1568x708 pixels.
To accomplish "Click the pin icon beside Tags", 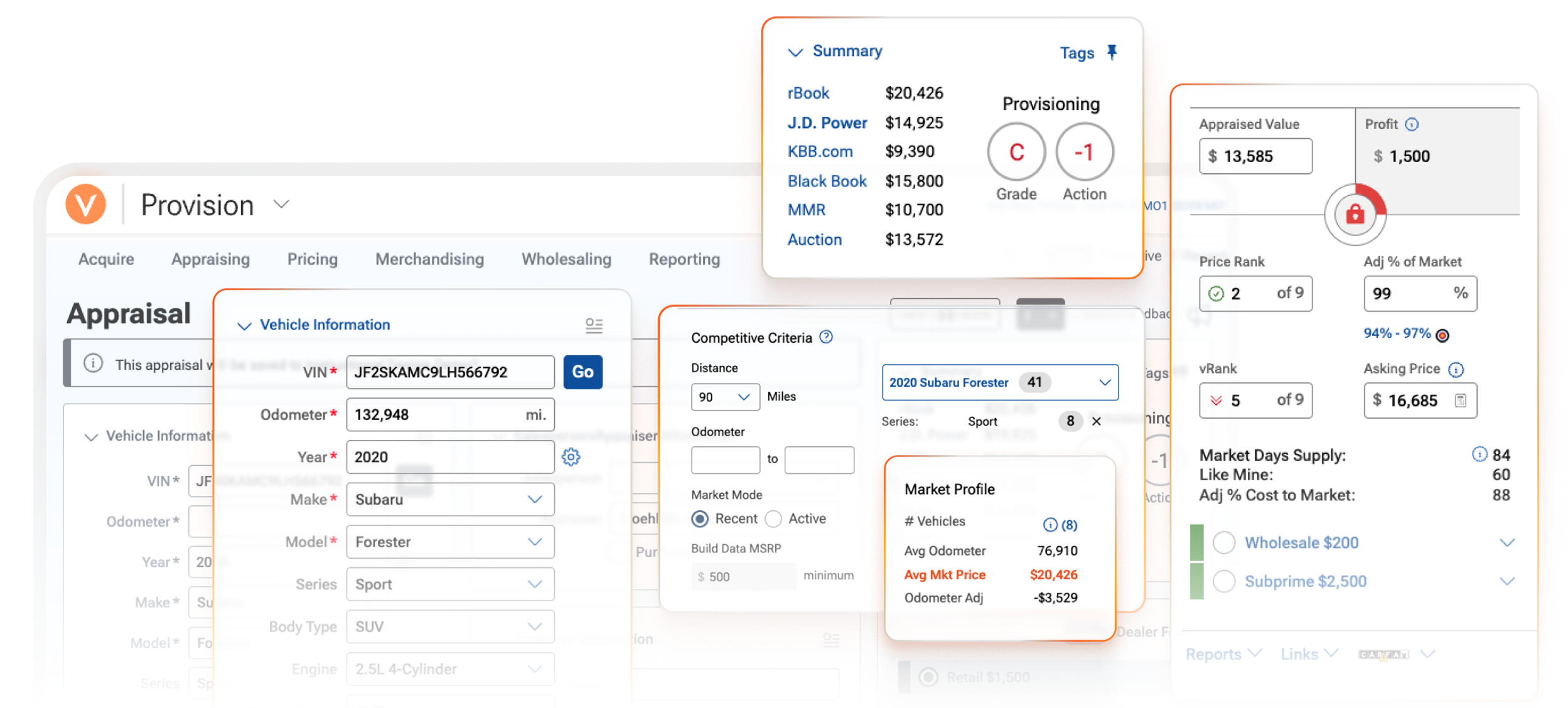I will (x=1112, y=52).
